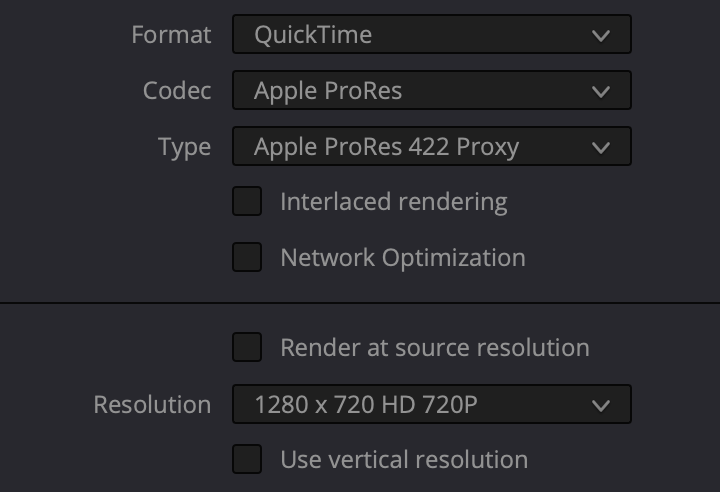Image resolution: width=720 pixels, height=492 pixels.
Task: Click the chevron arrow in the Type dropdown
Action: (x=601, y=147)
